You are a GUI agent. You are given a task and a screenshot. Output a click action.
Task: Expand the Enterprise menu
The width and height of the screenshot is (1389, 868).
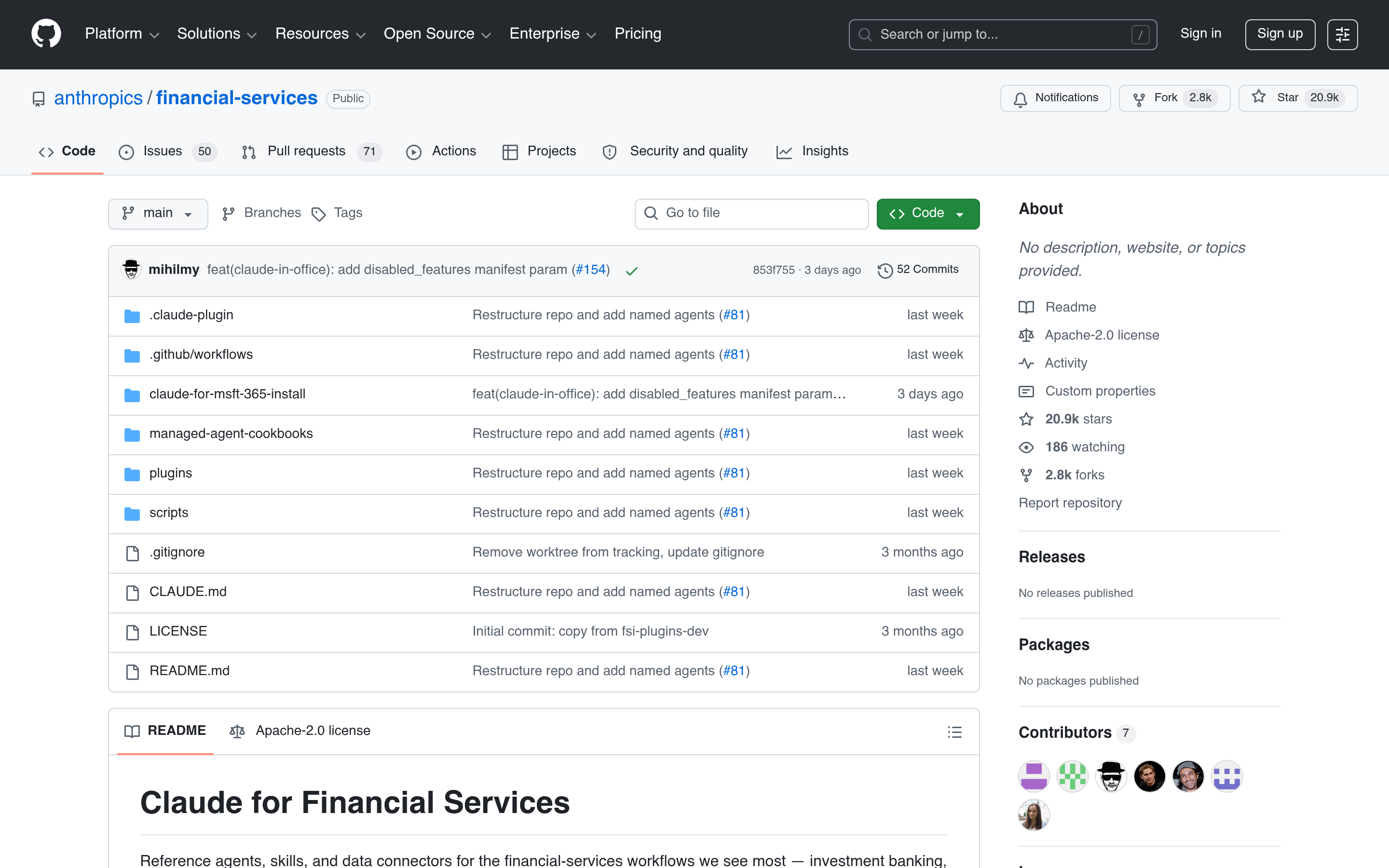coord(553,34)
